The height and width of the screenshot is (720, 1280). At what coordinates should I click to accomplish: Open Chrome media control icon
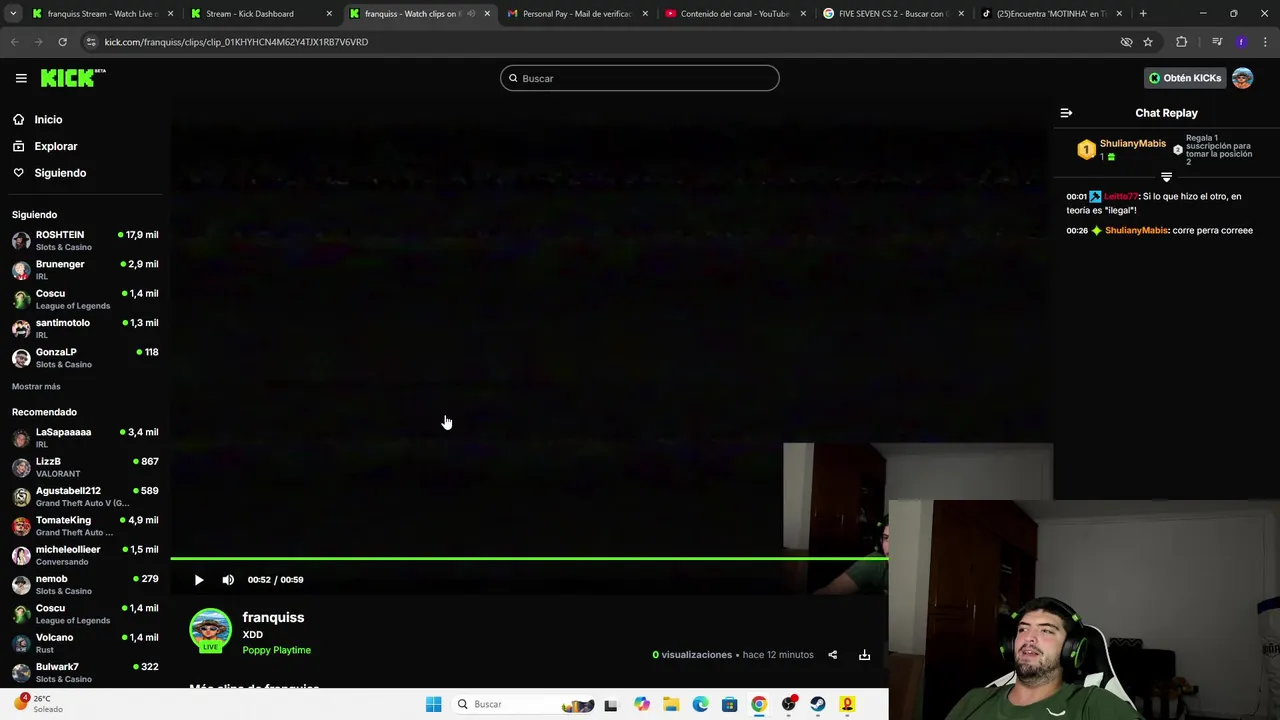(x=1217, y=42)
